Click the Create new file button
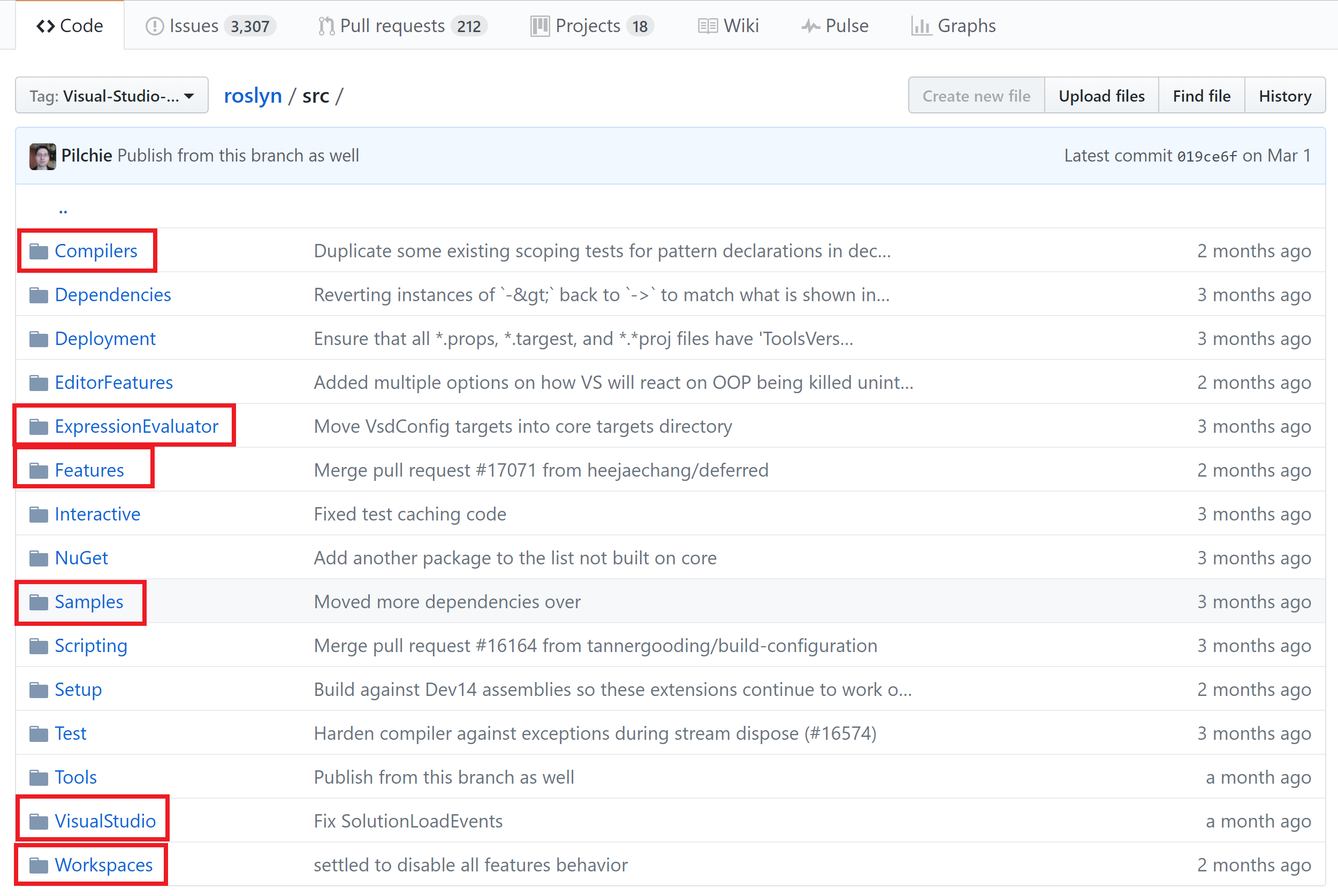 coord(976,95)
